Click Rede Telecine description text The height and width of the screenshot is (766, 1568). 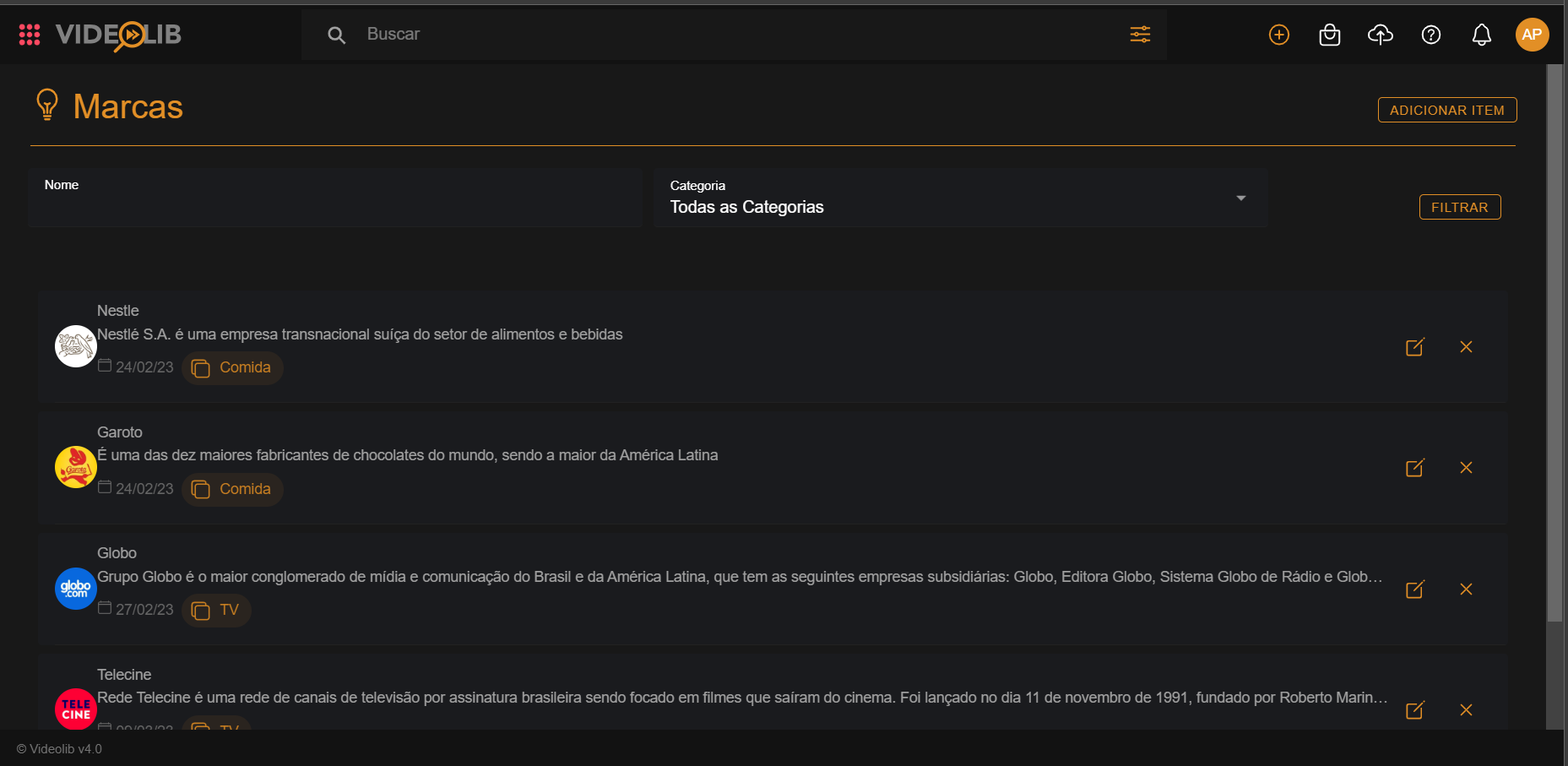[x=742, y=698]
